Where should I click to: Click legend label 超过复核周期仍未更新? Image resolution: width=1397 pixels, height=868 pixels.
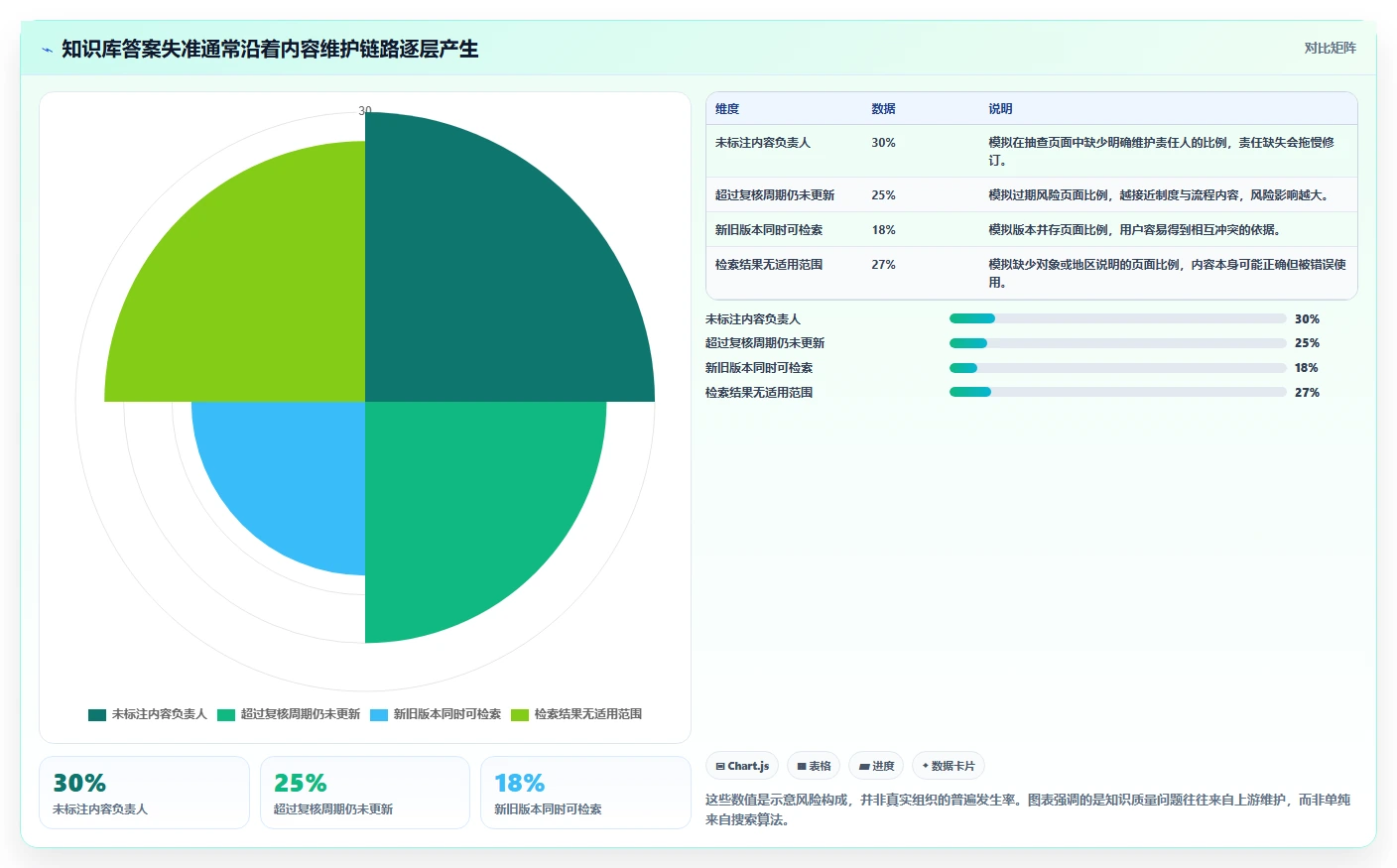pos(301,714)
